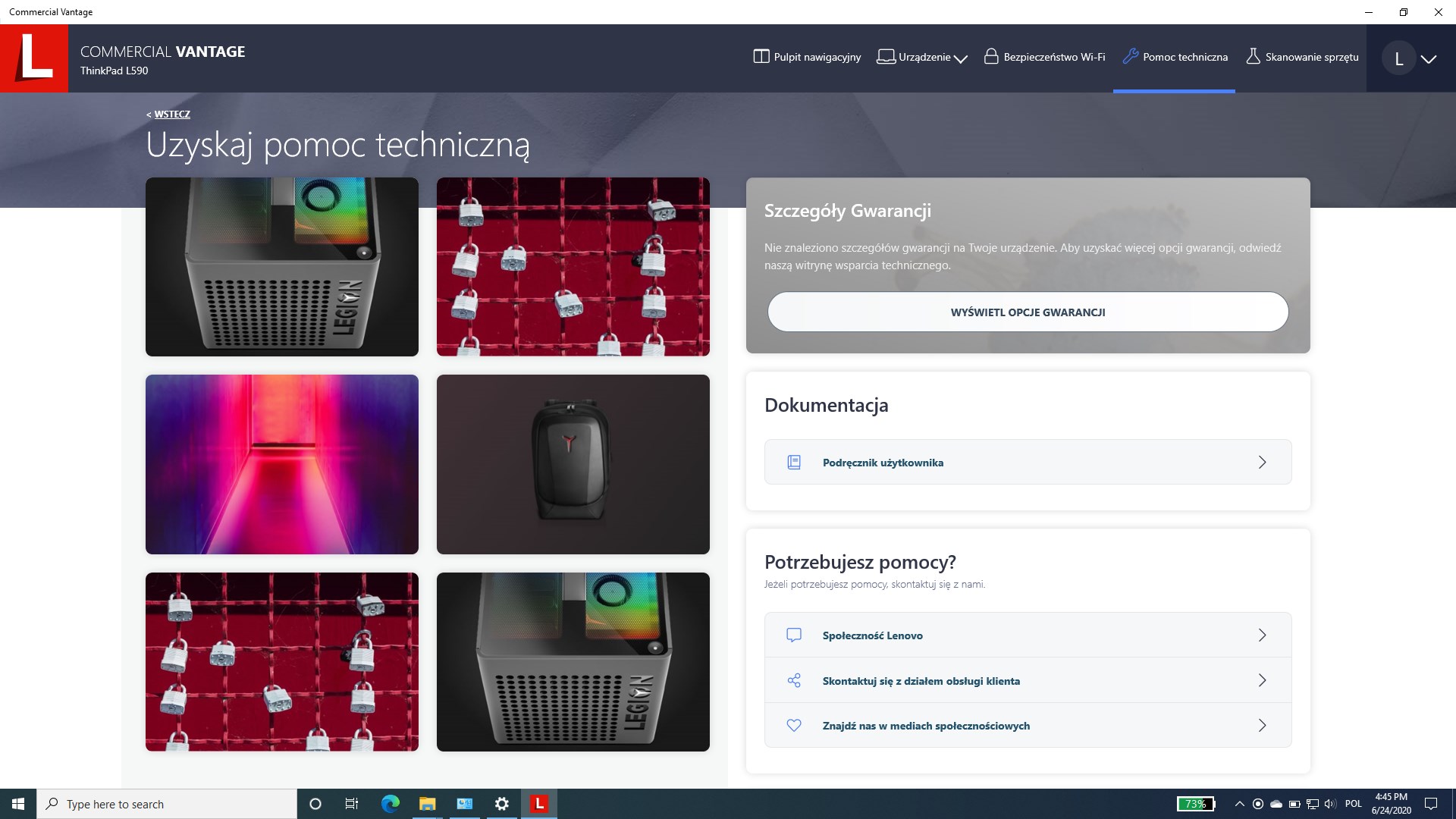
Task: Click the small battery tray icon
Action: [x=1294, y=804]
